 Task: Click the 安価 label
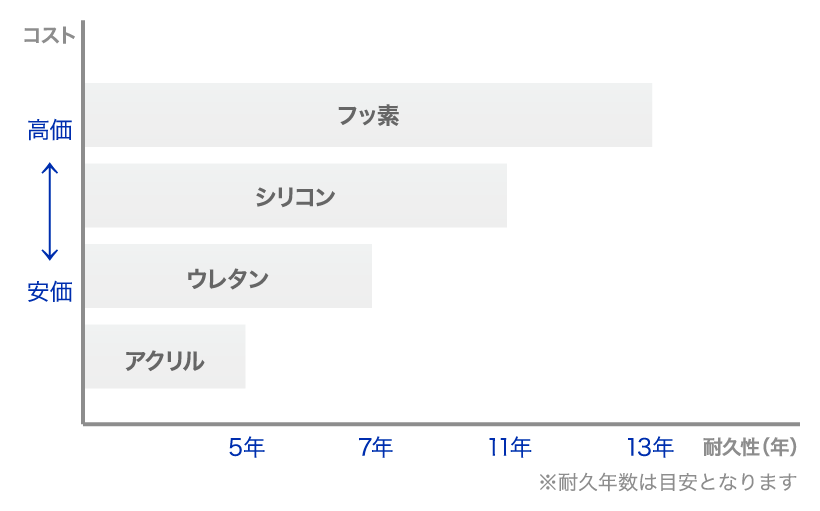50,292
